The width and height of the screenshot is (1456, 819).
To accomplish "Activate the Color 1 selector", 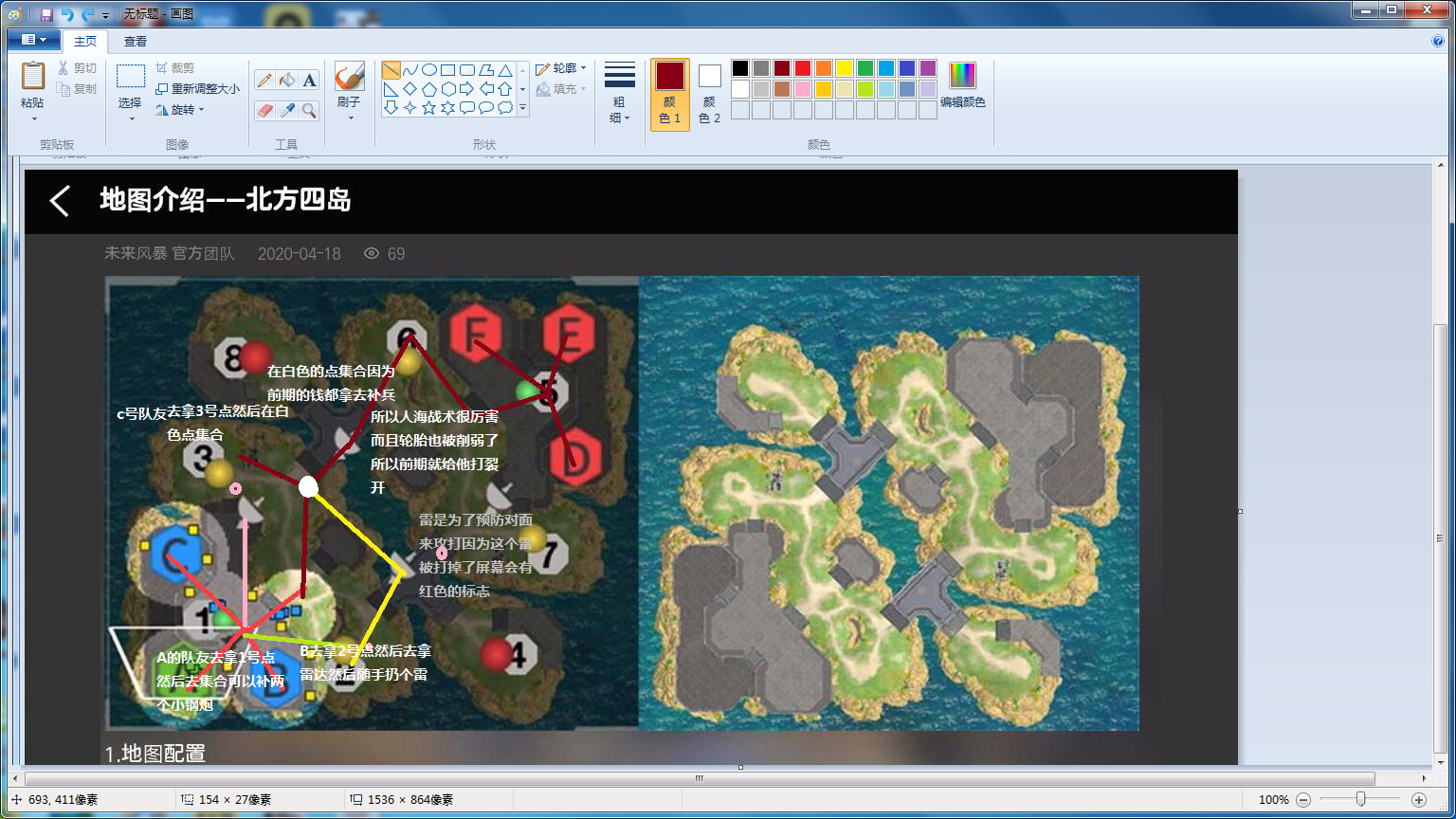I will [x=669, y=93].
